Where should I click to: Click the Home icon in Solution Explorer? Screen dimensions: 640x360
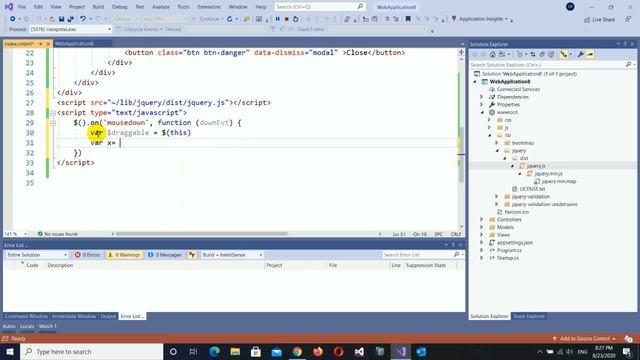pyautogui.click(x=493, y=54)
